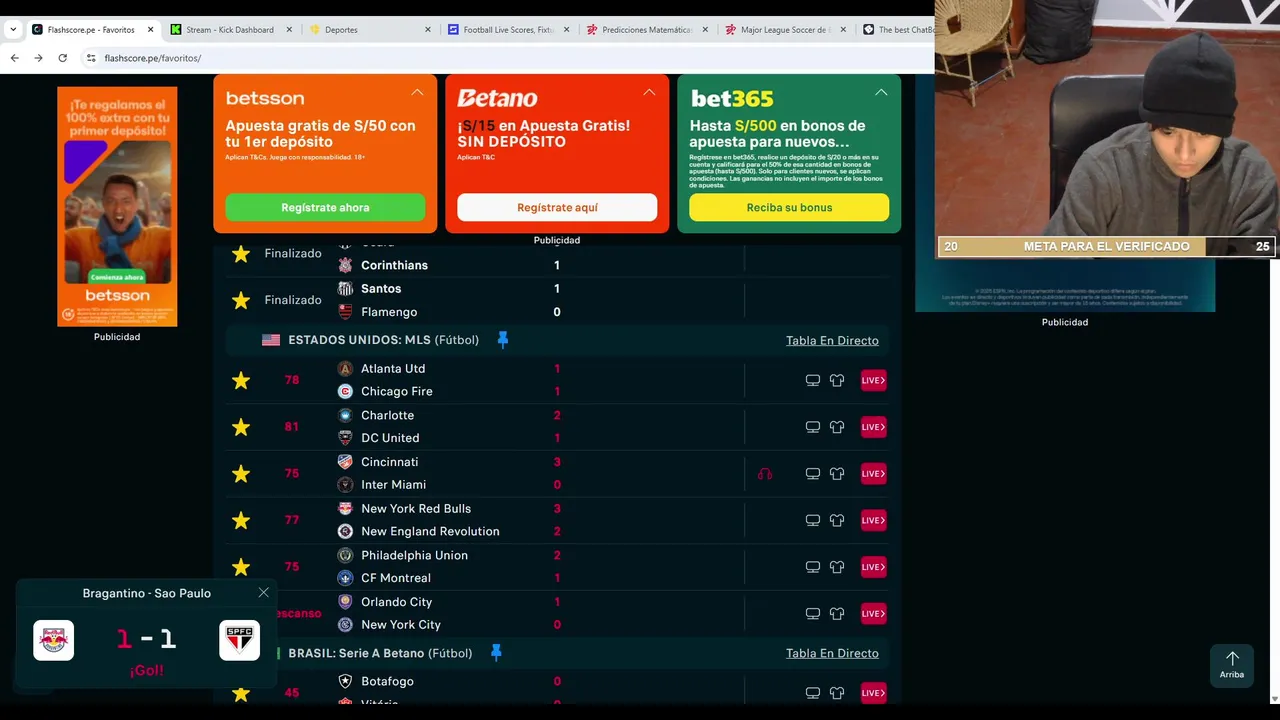Screen dimensions: 1280x720
Task: Open TV icon for Charlotte match
Action: [813, 427]
